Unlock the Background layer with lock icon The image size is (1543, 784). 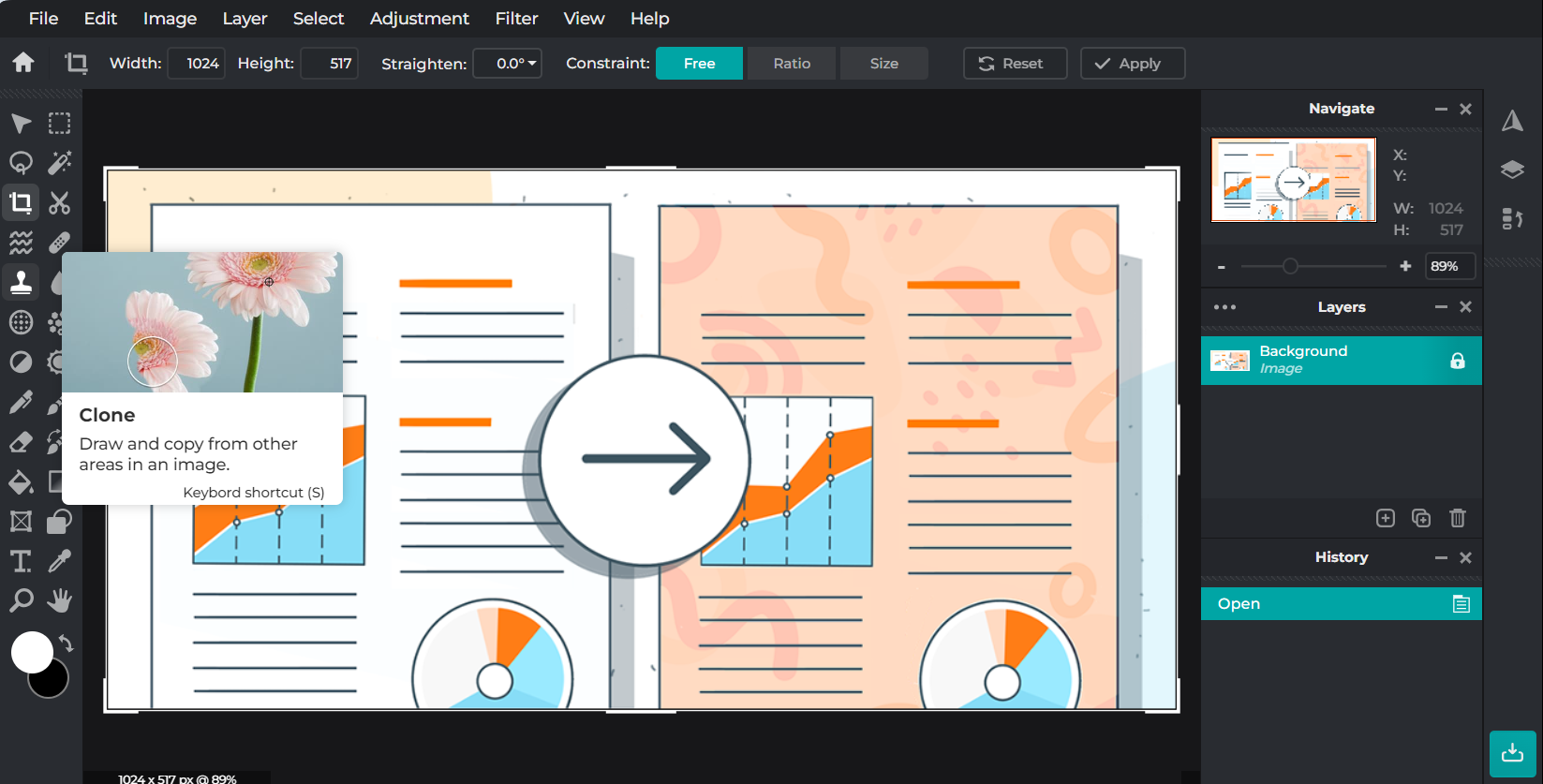pyautogui.click(x=1457, y=361)
